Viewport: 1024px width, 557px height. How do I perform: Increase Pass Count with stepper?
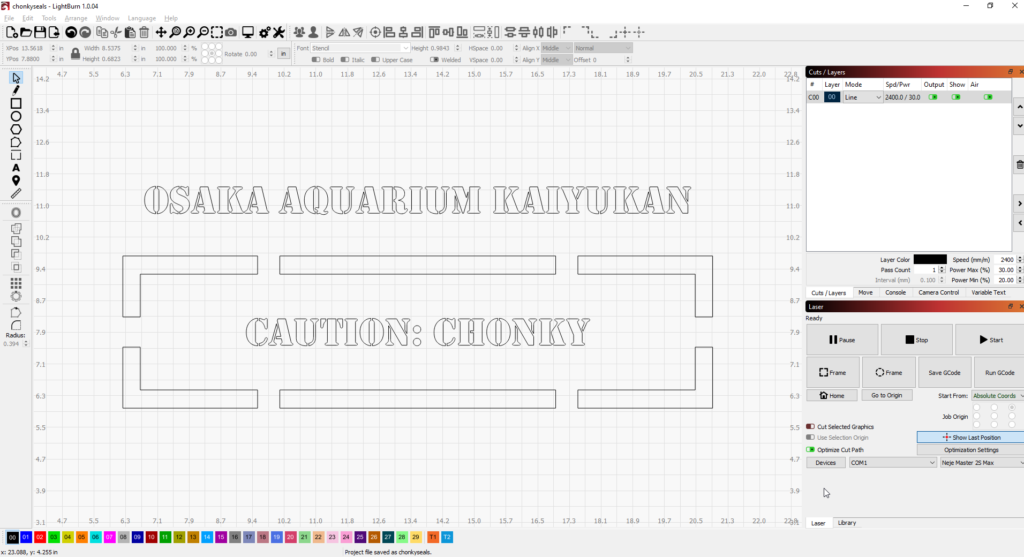pyautogui.click(x=942, y=268)
